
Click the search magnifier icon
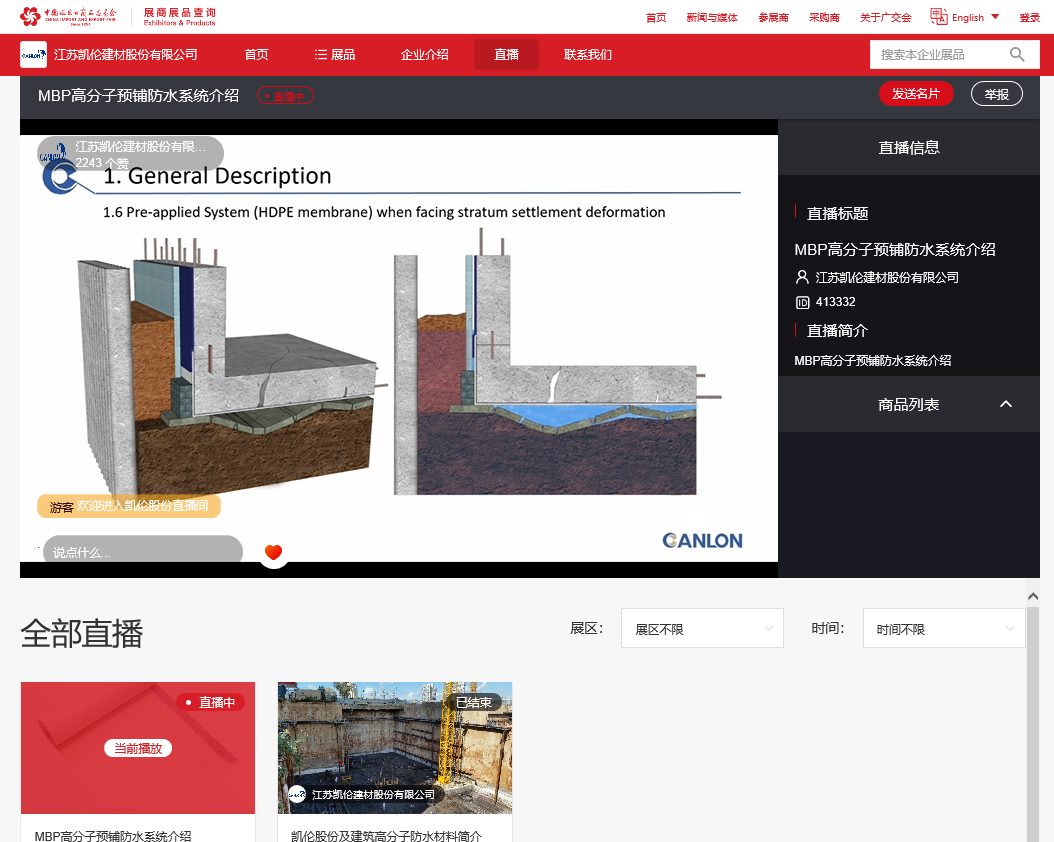point(1017,54)
